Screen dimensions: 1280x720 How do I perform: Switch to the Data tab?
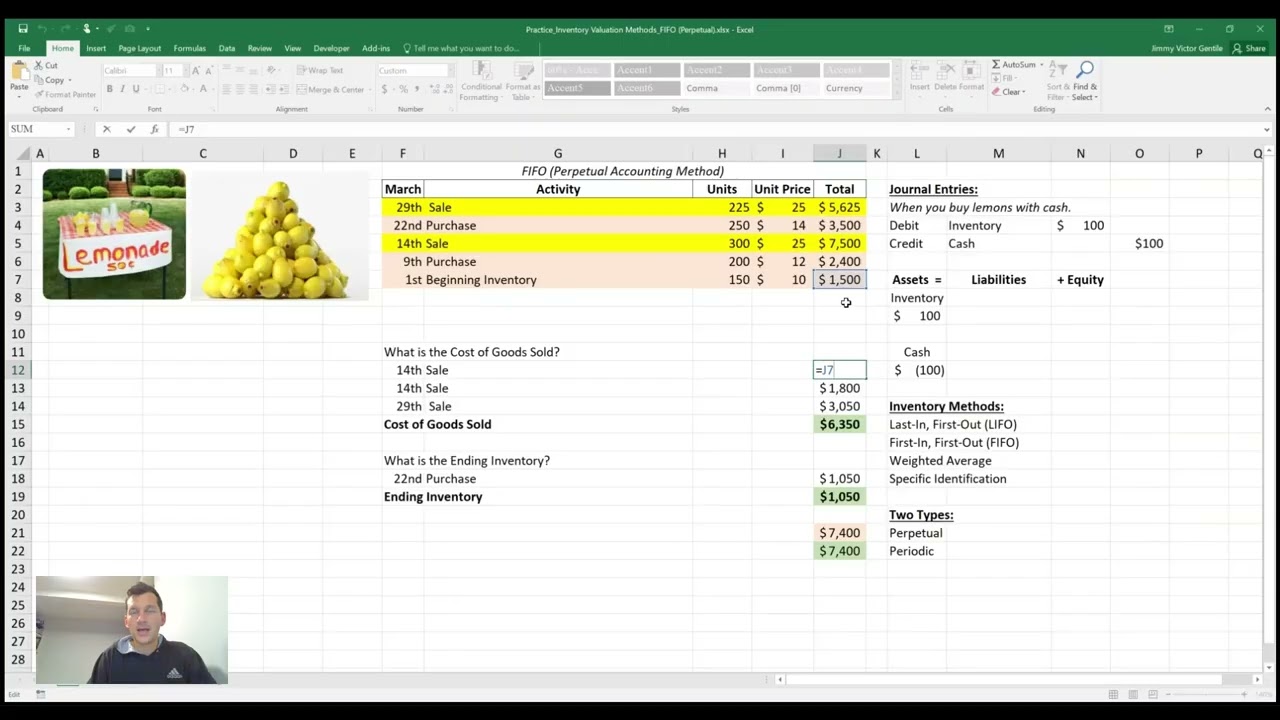coord(227,48)
